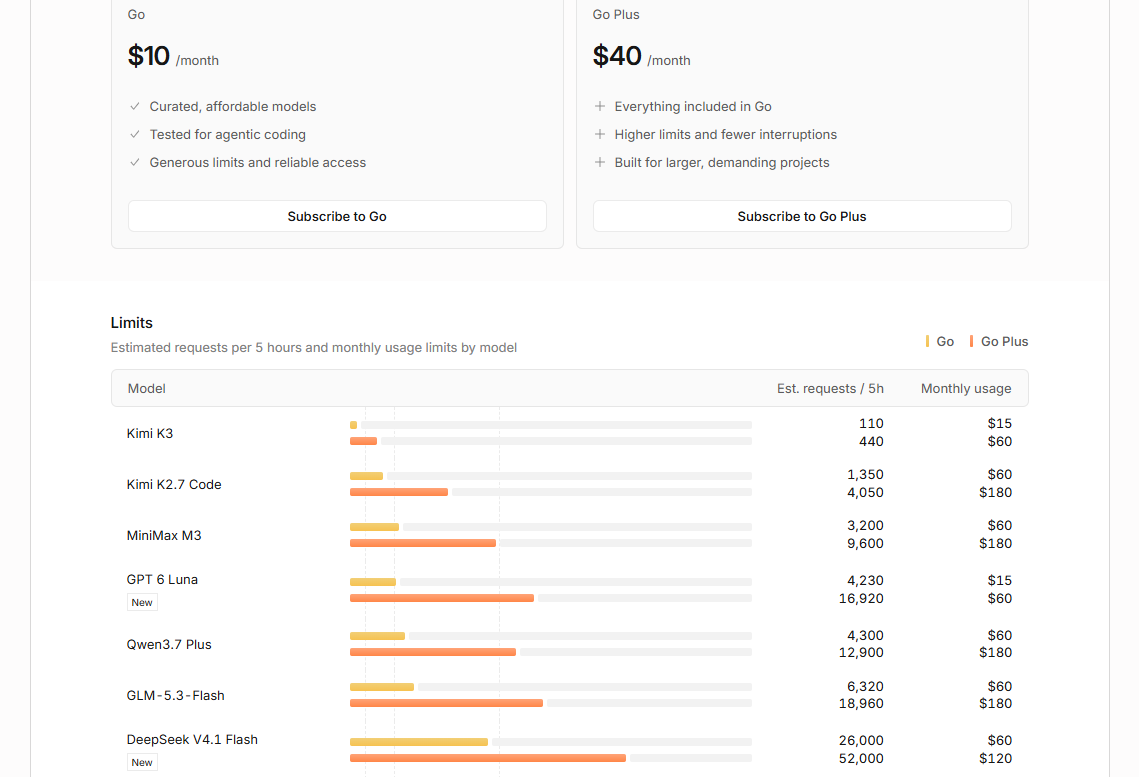The image size is (1139, 777).
Task: Select the GLM-5.3-Flash model name
Action: pyautogui.click(x=175, y=695)
